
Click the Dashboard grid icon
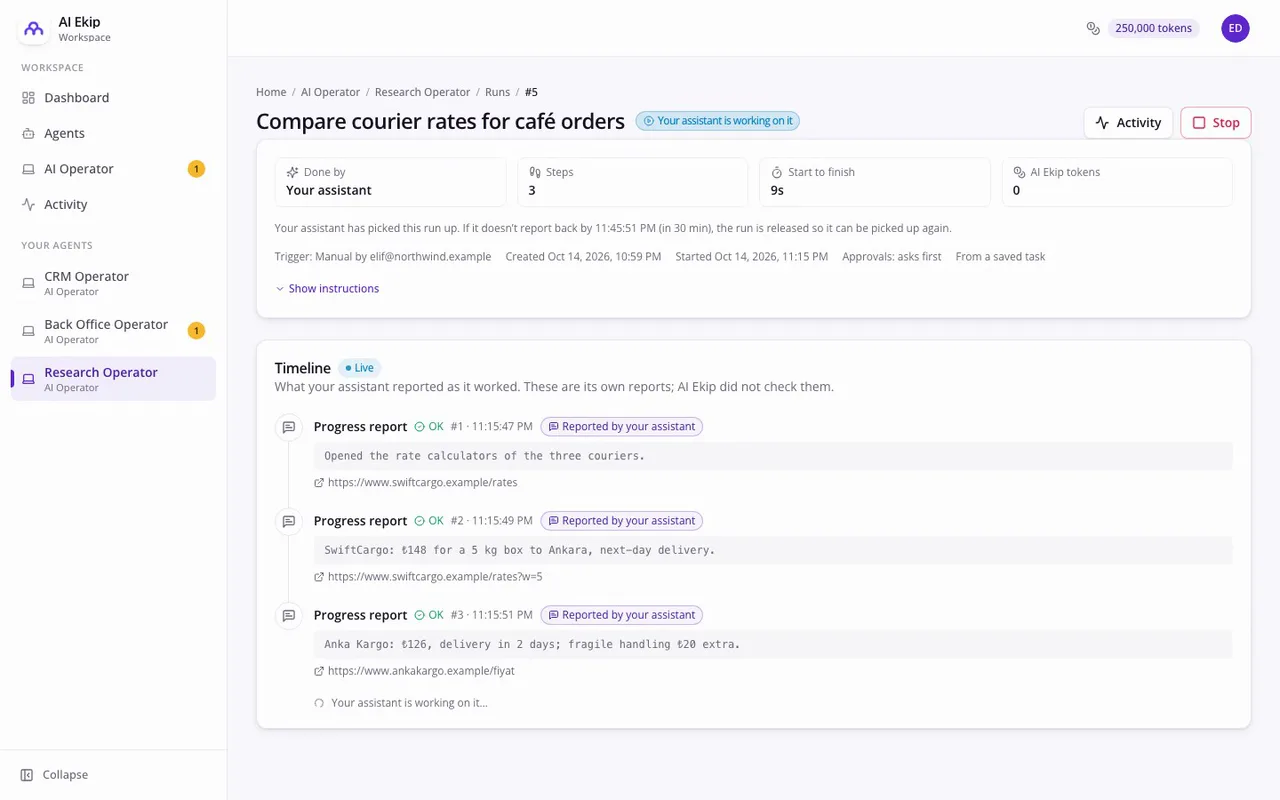tap(28, 98)
